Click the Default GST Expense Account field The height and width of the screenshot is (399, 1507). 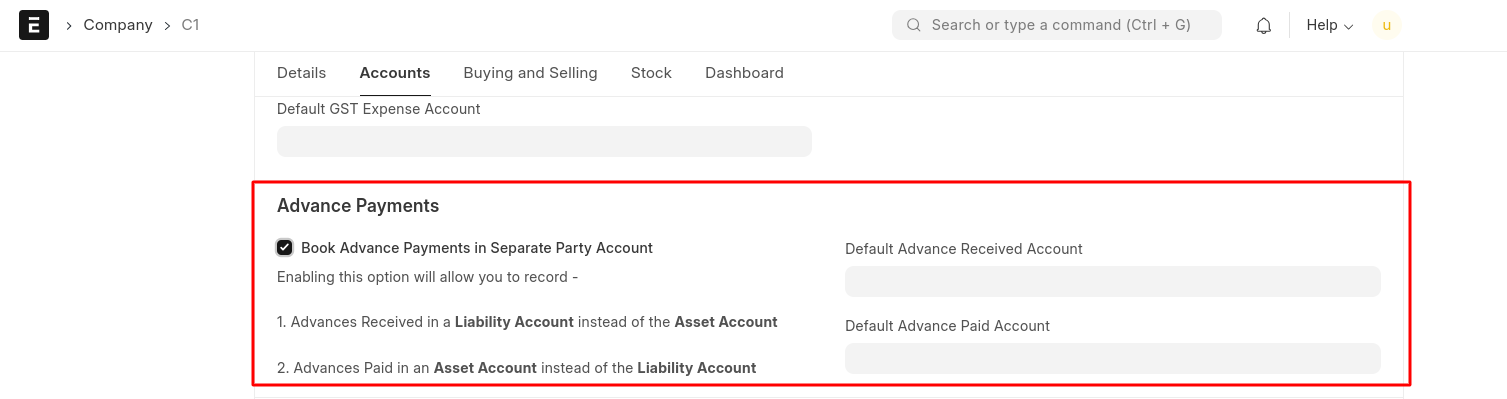[x=544, y=141]
